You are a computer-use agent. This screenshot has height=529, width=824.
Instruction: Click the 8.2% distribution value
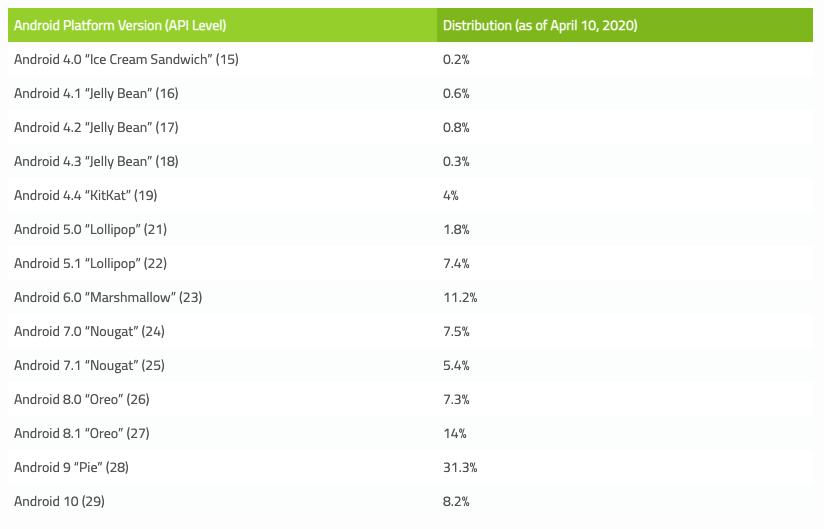click(456, 501)
